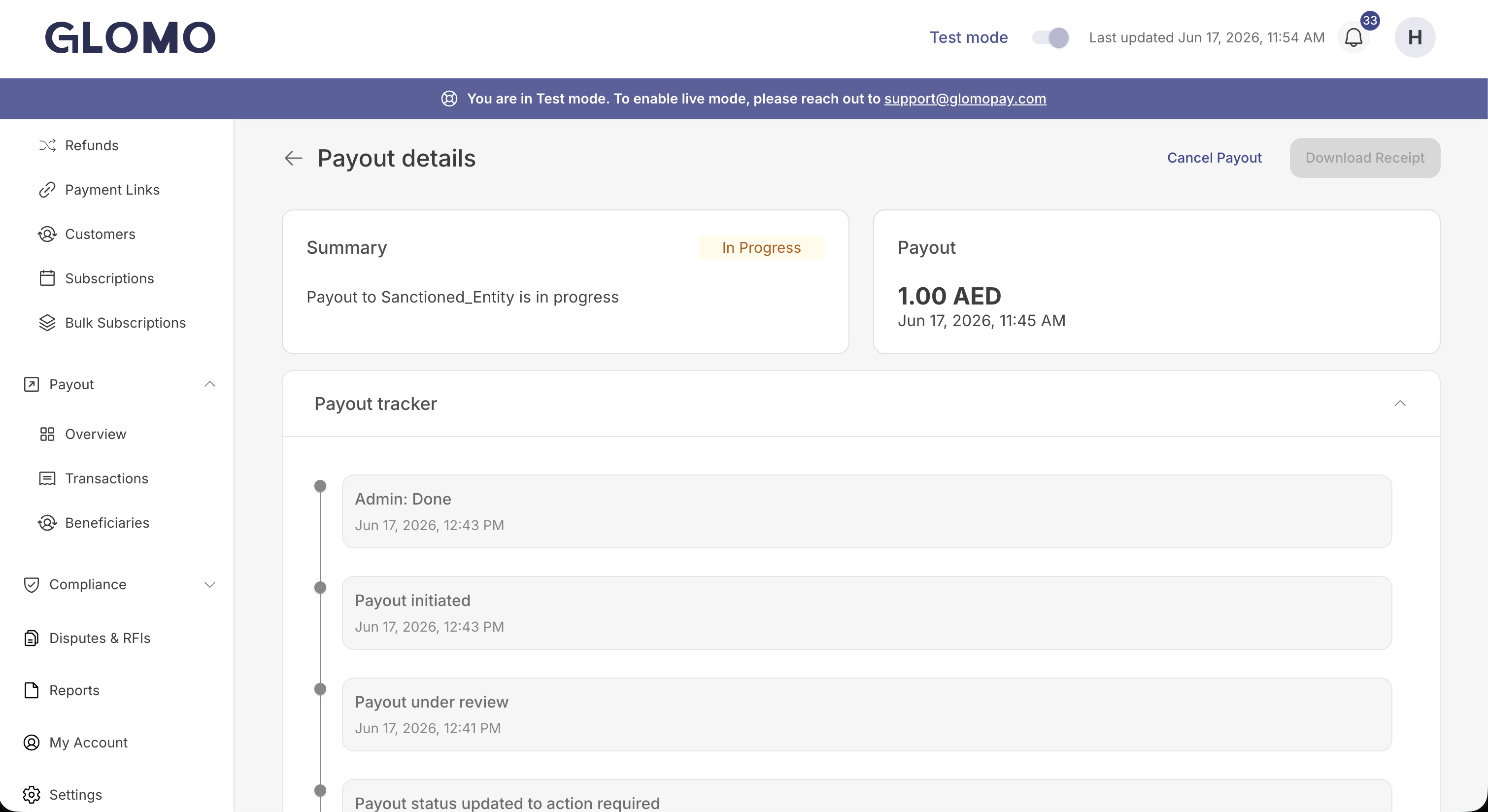The height and width of the screenshot is (812, 1488).
Task: Go to Customers section
Action: (x=100, y=234)
